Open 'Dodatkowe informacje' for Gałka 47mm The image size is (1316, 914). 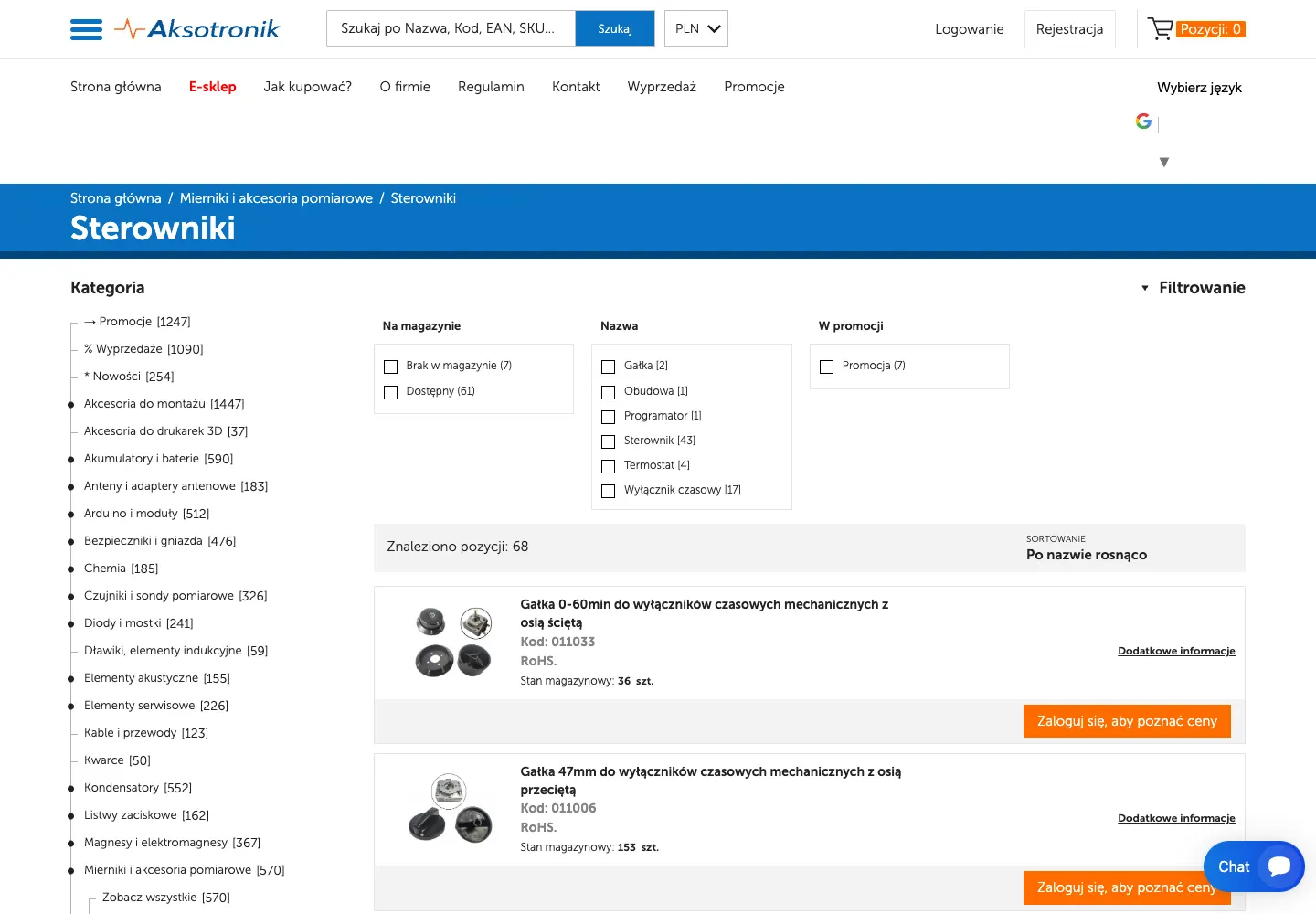point(1176,818)
